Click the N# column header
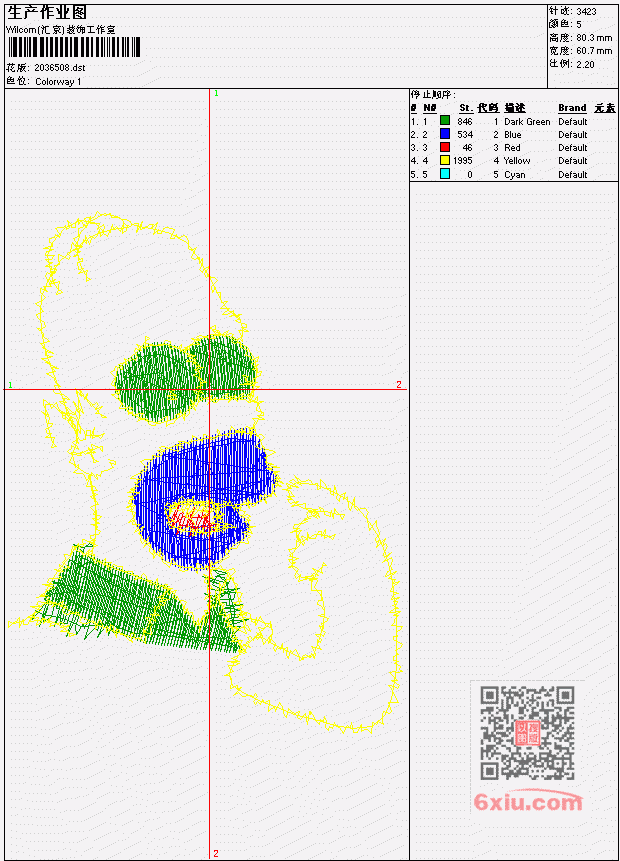Viewport: 620px width, 861px height. [429, 108]
